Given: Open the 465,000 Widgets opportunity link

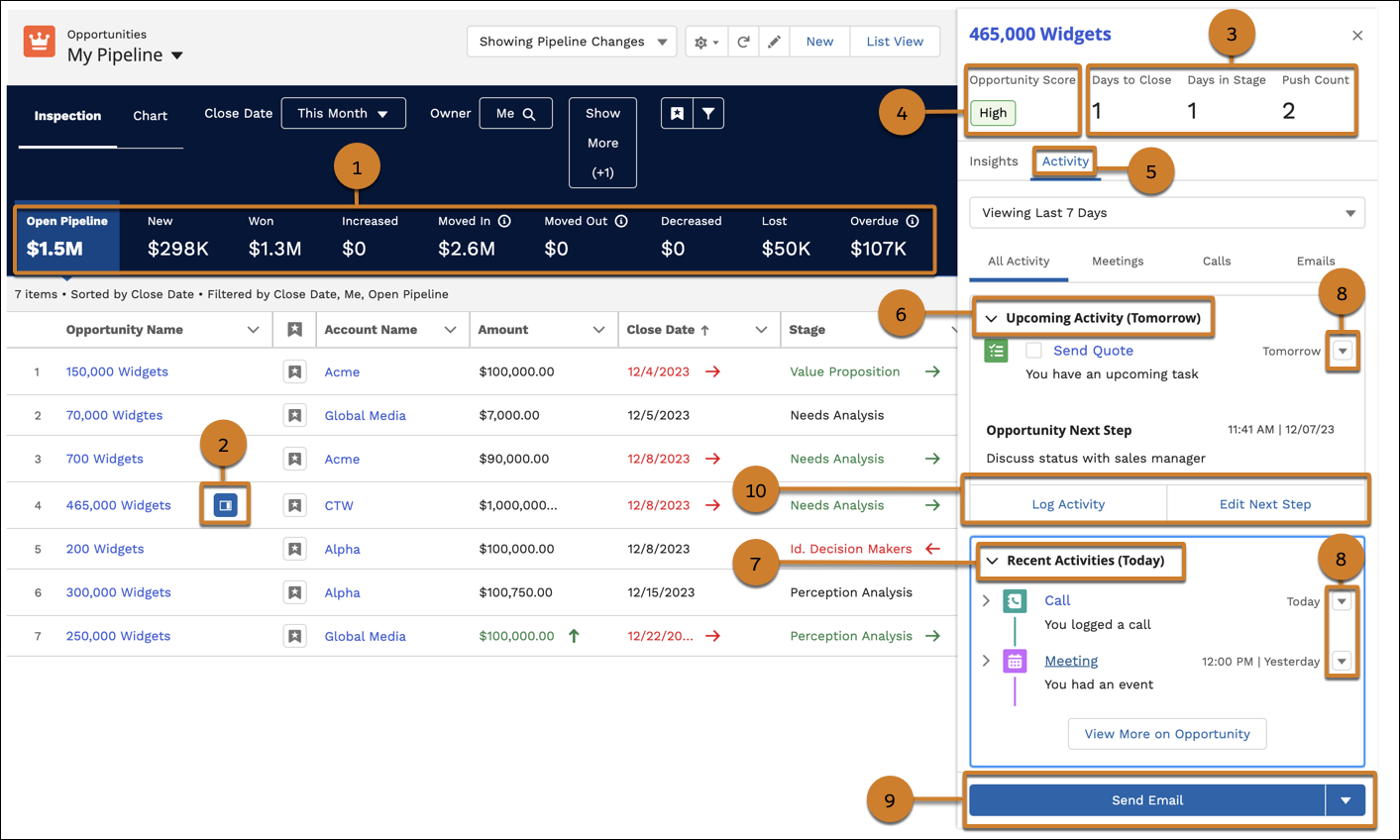Looking at the screenshot, I should pos(119,505).
